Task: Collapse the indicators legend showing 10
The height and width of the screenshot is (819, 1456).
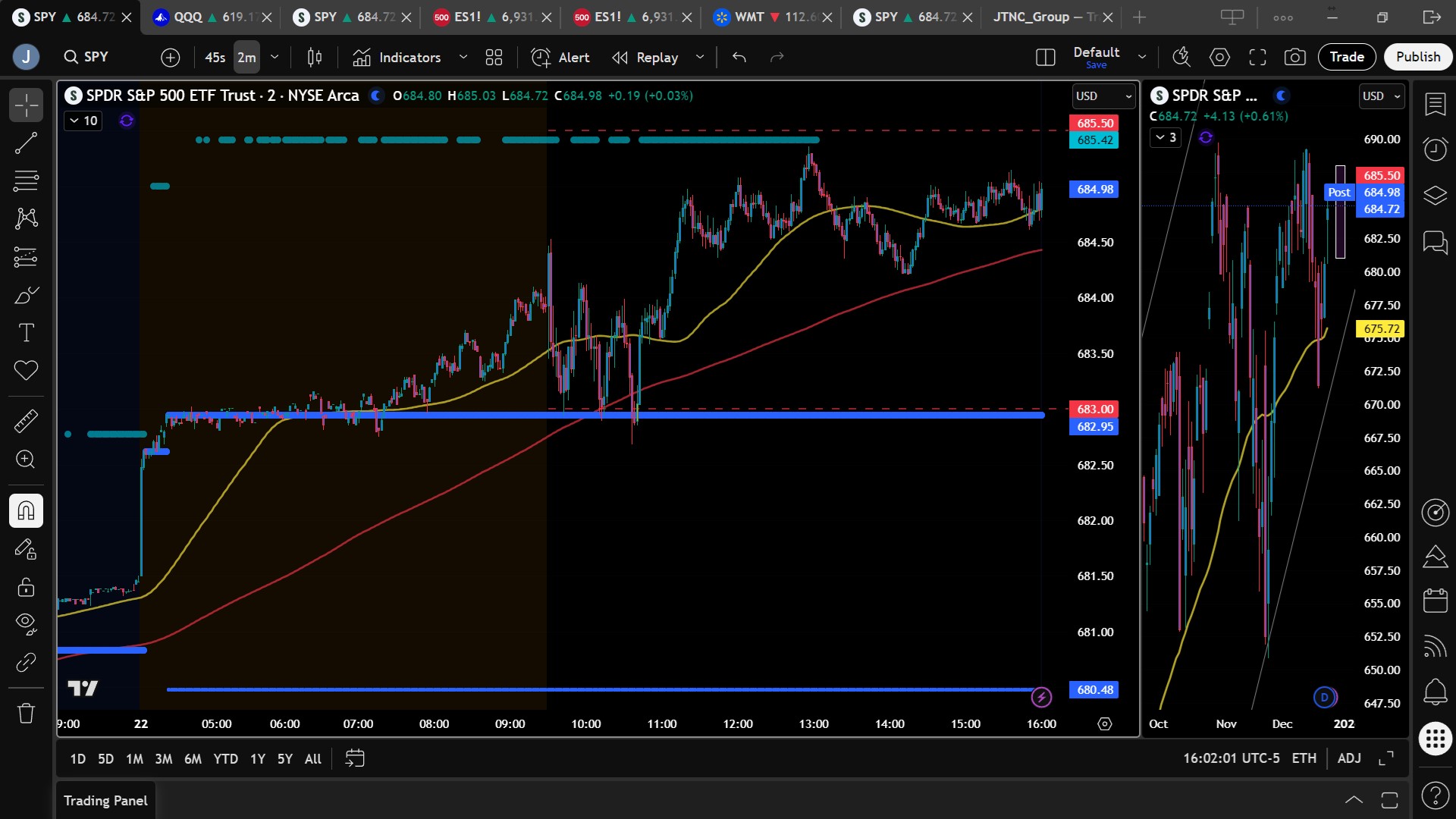Action: (x=83, y=121)
